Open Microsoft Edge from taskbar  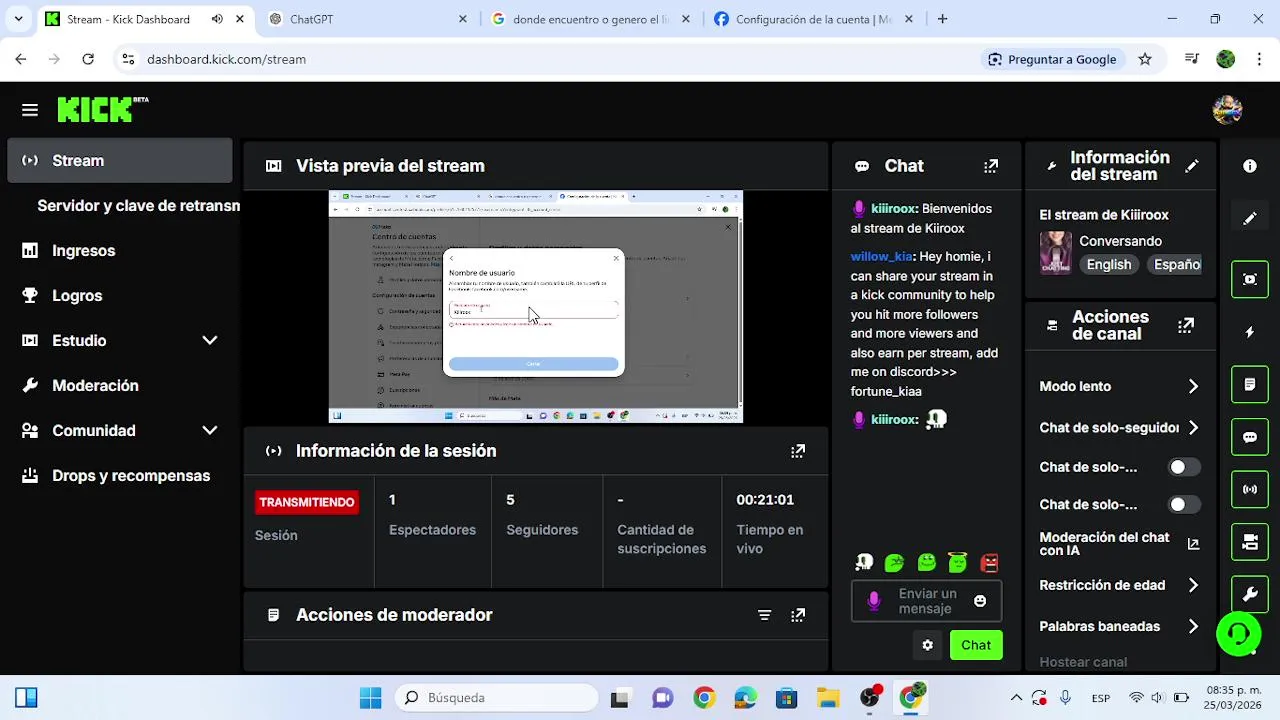745,698
